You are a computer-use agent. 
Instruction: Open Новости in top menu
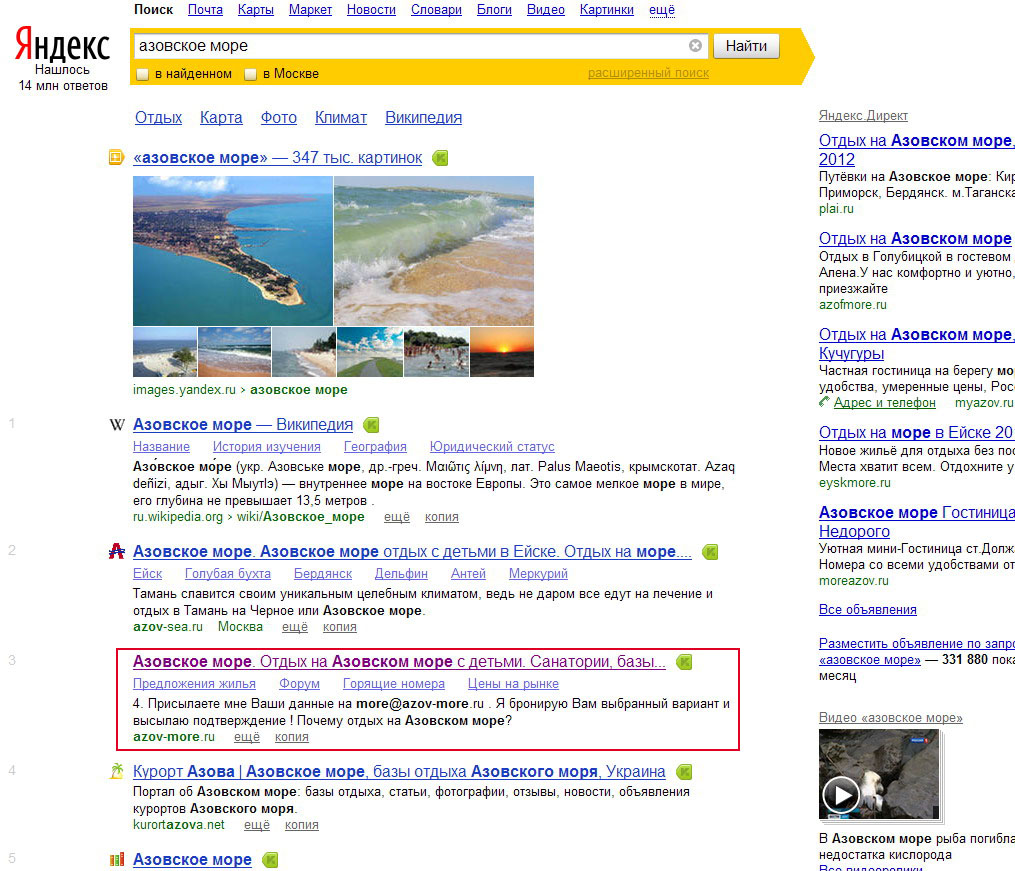pos(371,10)
